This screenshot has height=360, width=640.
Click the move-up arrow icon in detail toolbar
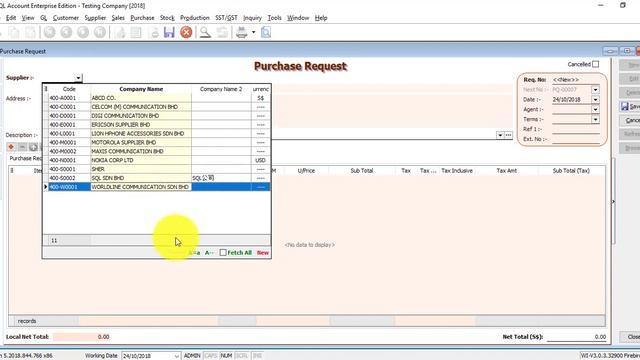pos(33,147)
